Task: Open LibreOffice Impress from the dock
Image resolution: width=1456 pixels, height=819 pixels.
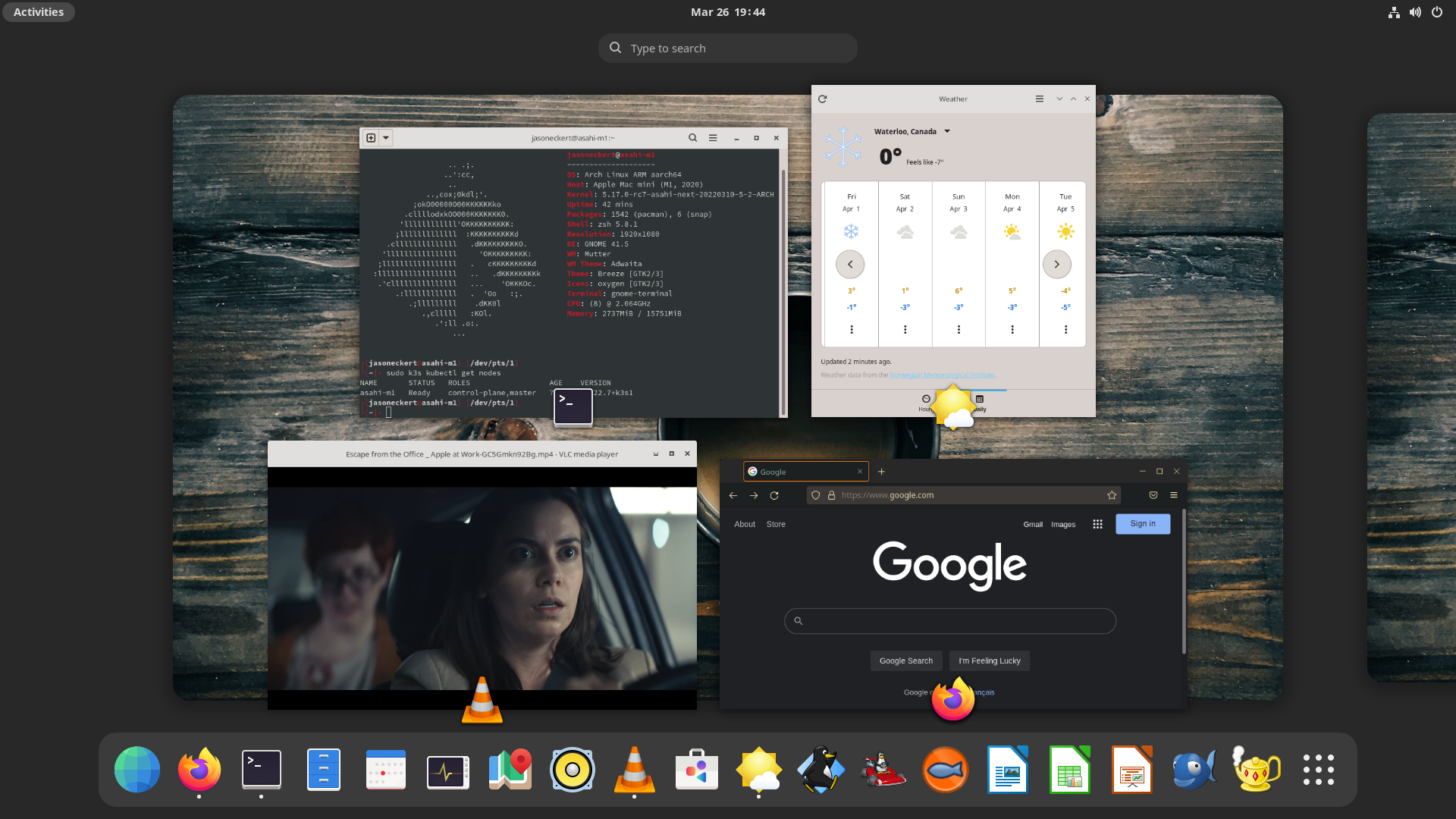Action: pos(1132,770)
